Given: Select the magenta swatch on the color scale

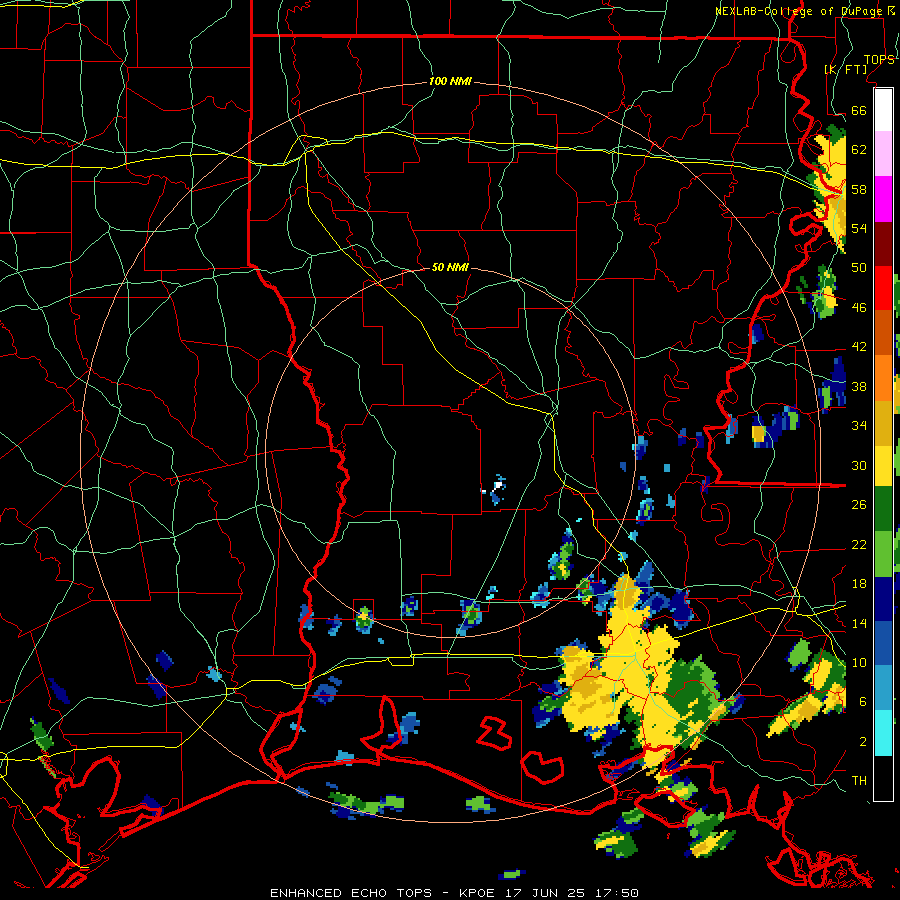Looking at the screenshot, I should (883, 199).
